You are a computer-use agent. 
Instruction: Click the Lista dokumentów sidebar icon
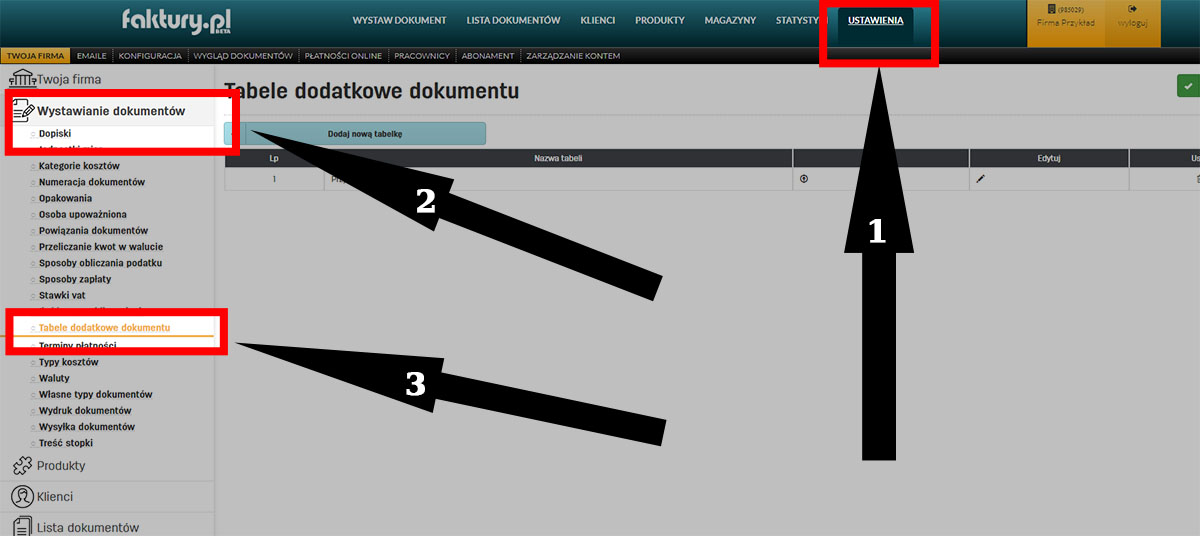click(22, 527)
